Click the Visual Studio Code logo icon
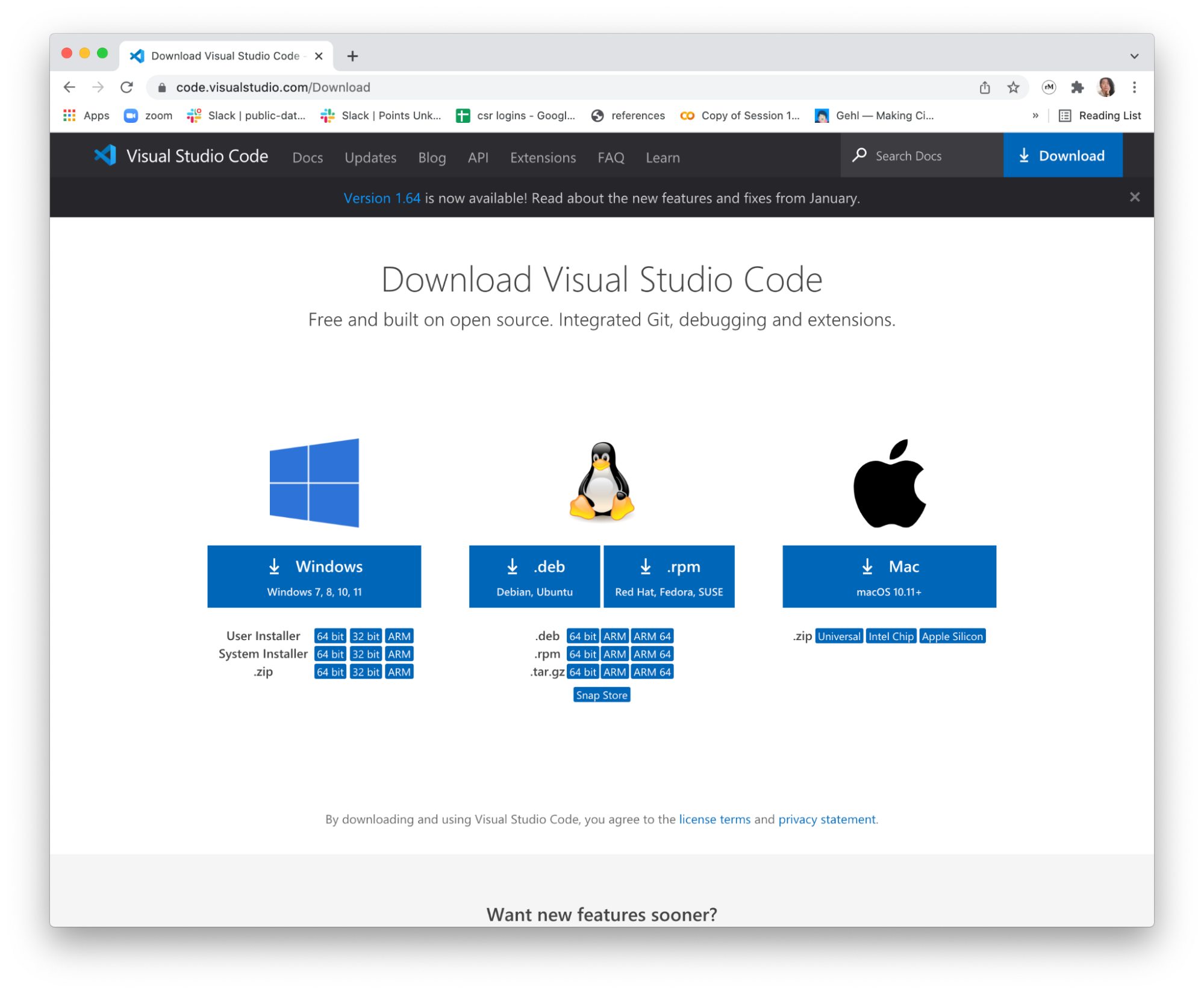The image size is (1204, 993). tap(105, 155)
